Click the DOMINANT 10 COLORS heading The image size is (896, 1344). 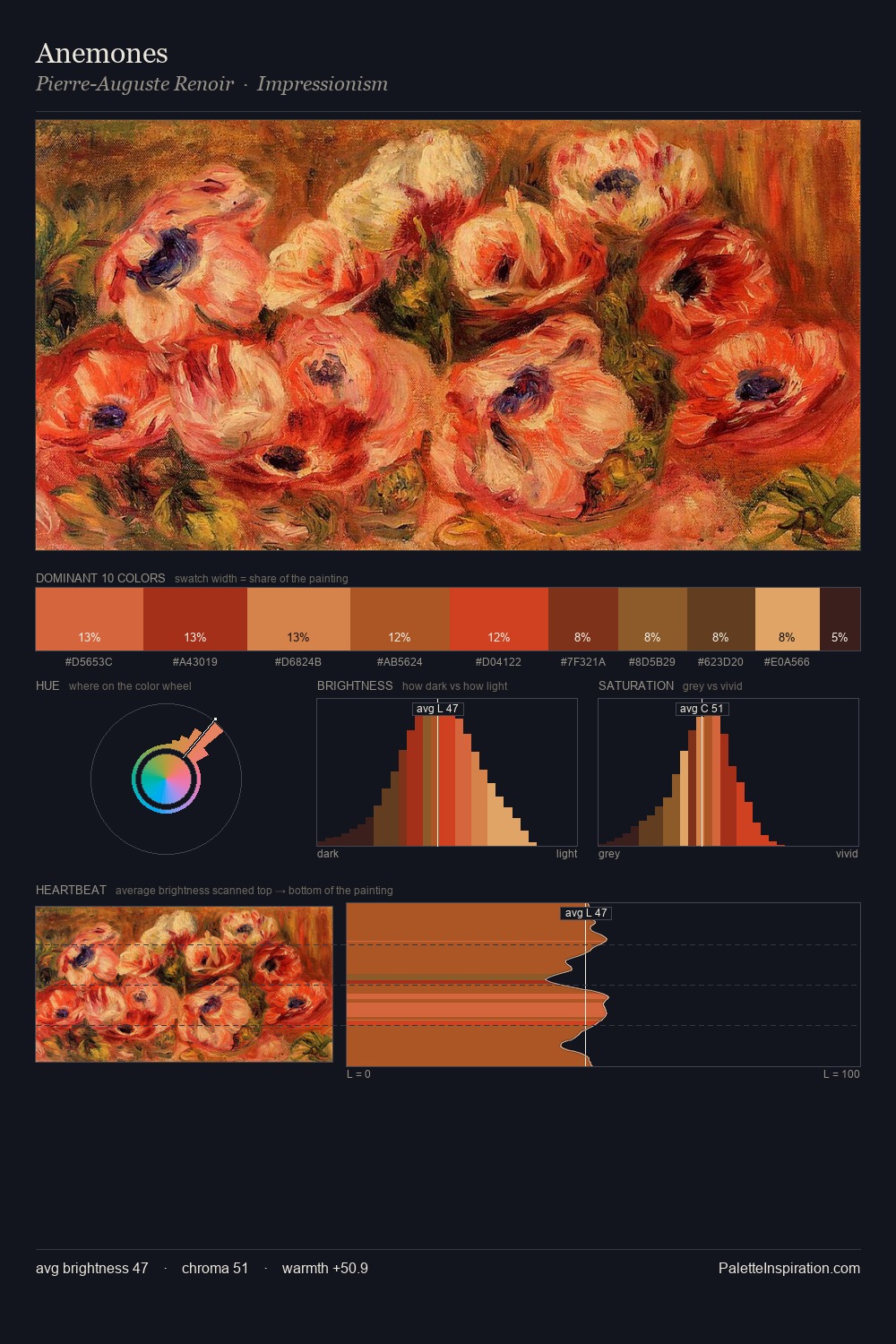(100, 578)
